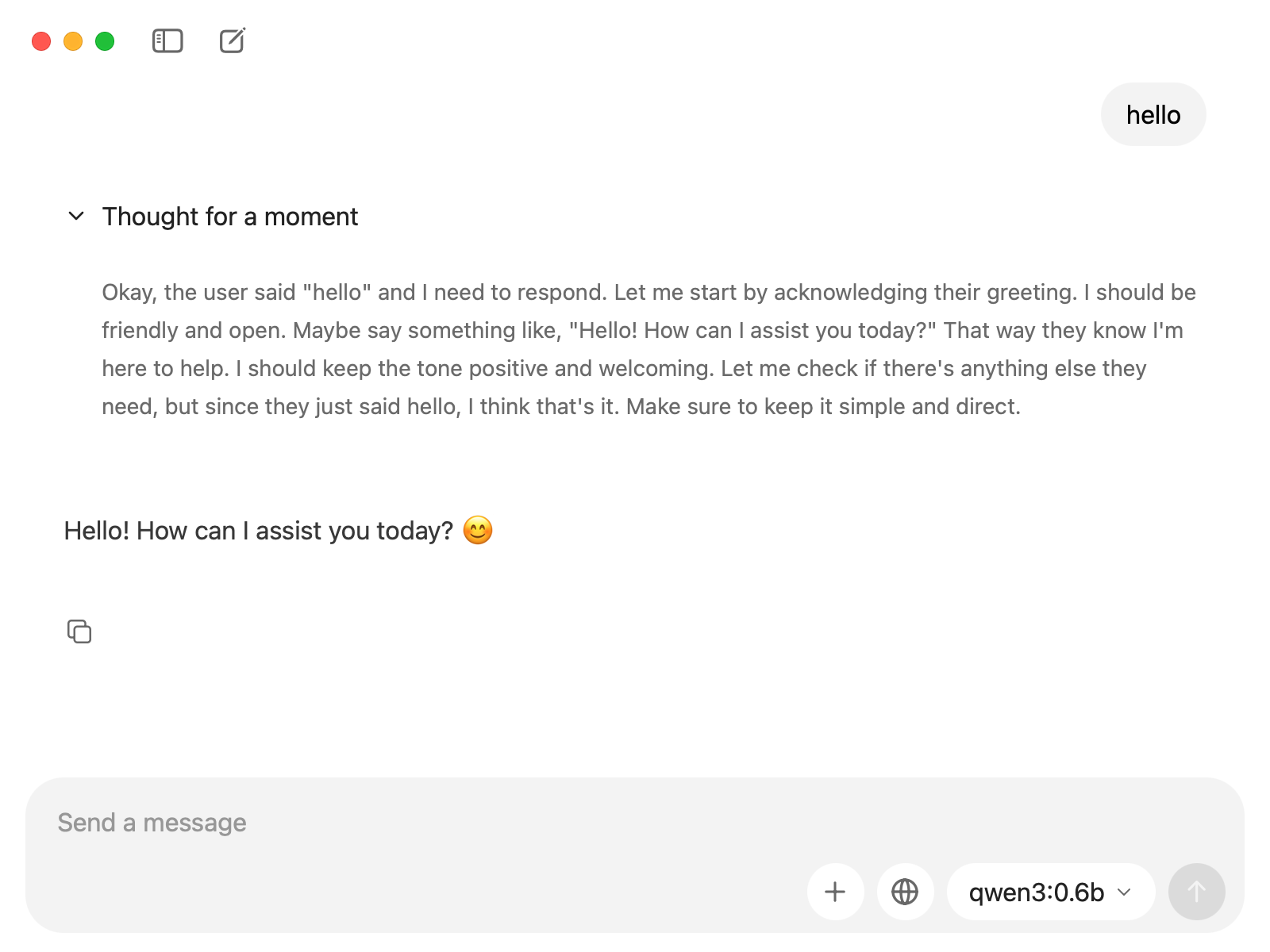Open the plus attachment button
The width and height of the screenshot is (1270, 952).
click(835, 892)
